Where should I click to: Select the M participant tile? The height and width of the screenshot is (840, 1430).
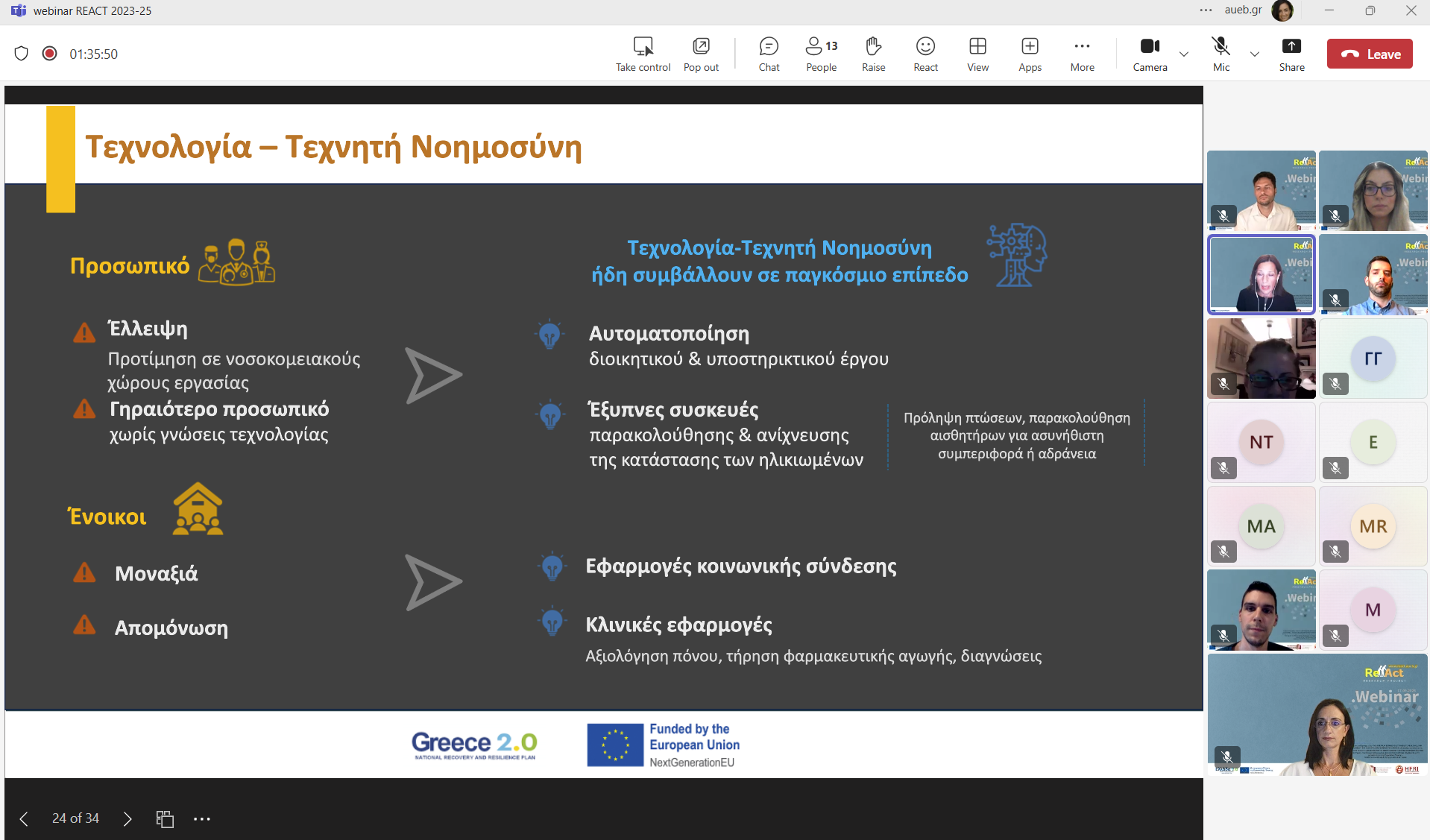(x=1373, y=610)
